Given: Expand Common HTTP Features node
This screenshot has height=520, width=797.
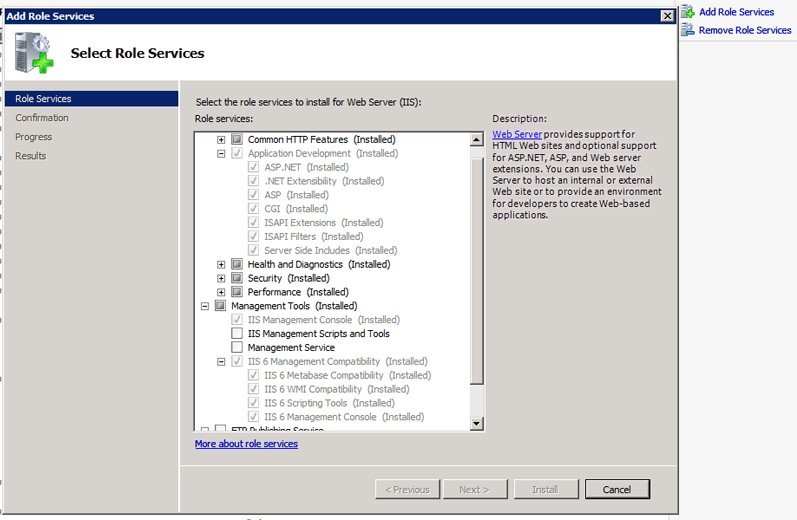Looking at the screenshot, I should 221,139.
